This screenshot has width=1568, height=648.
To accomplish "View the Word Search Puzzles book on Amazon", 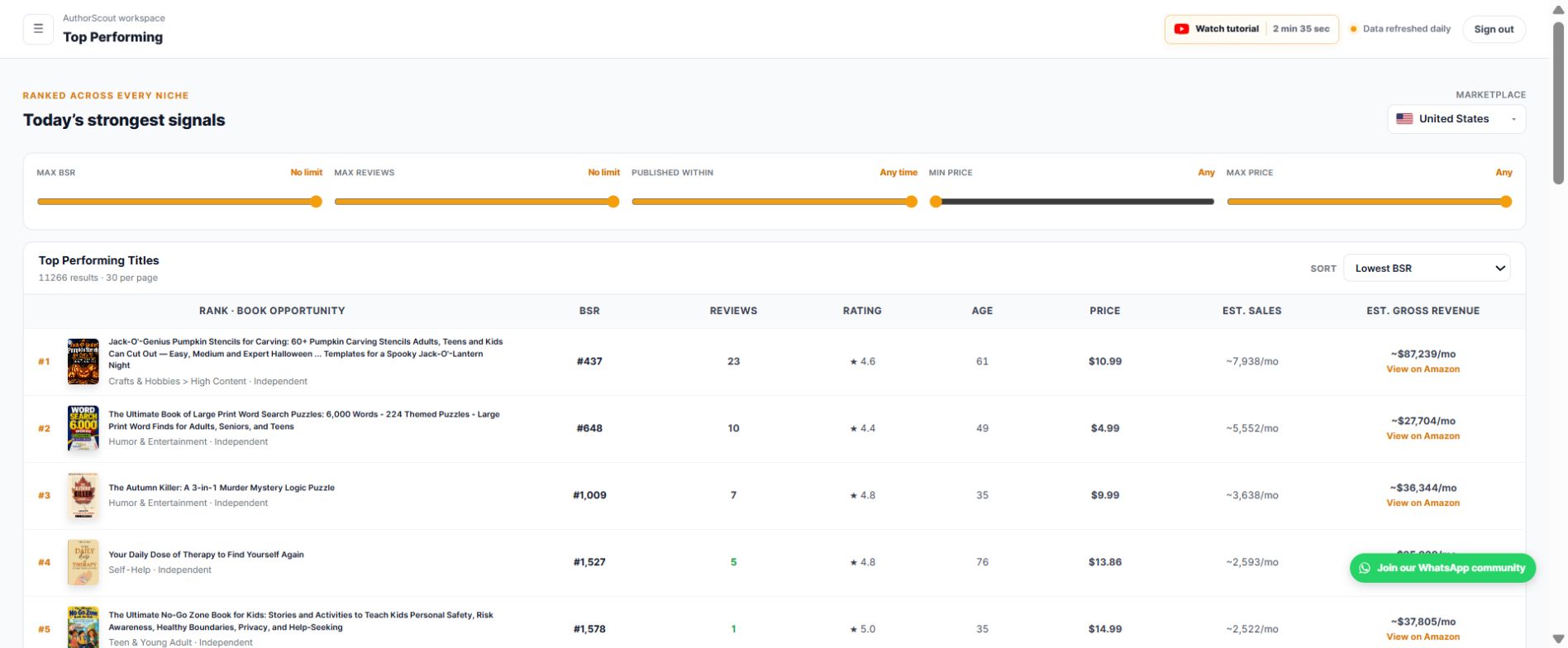I will [x=1423, y=436].
